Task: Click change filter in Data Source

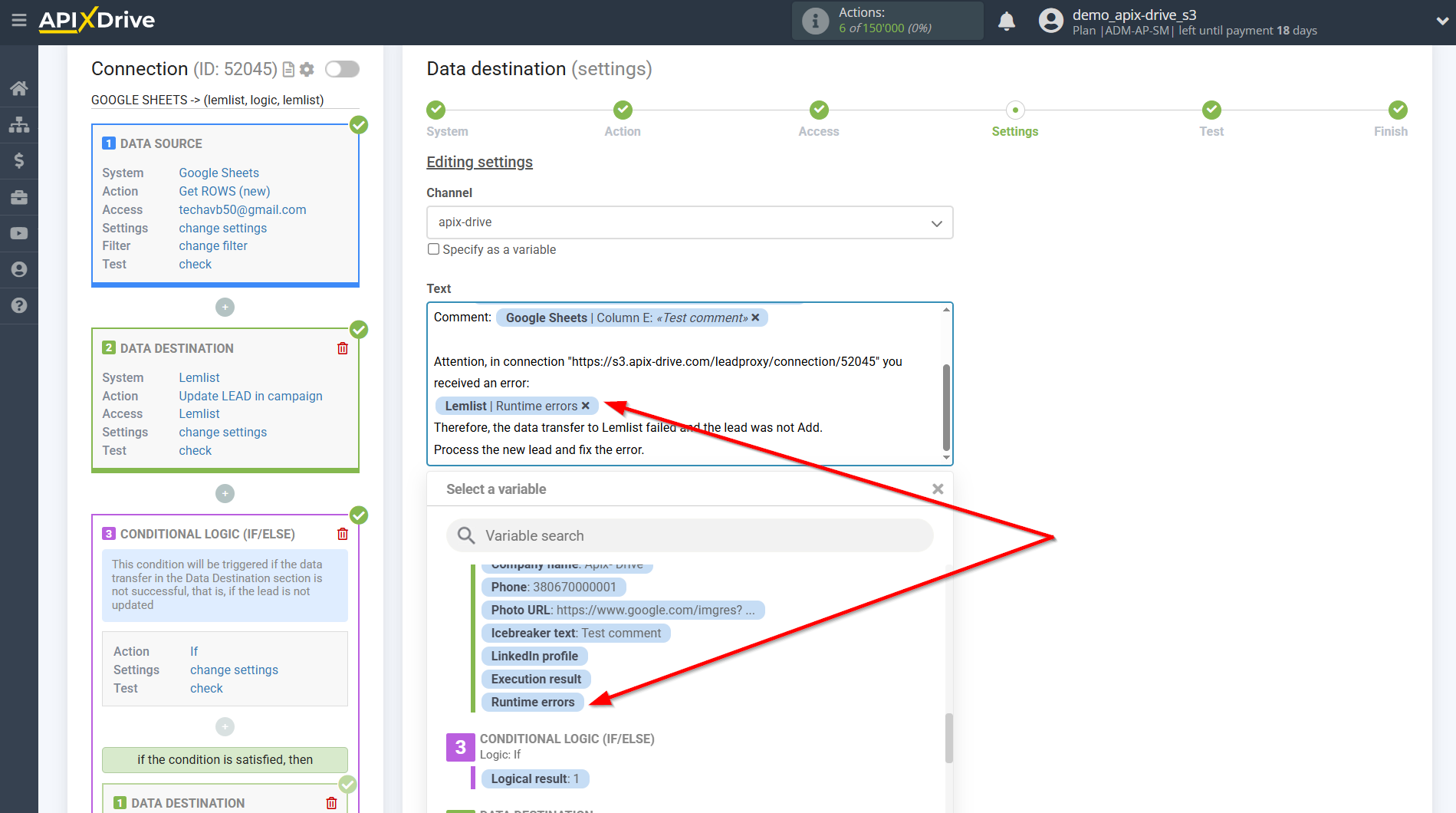Action: click(x=213, y=245)
